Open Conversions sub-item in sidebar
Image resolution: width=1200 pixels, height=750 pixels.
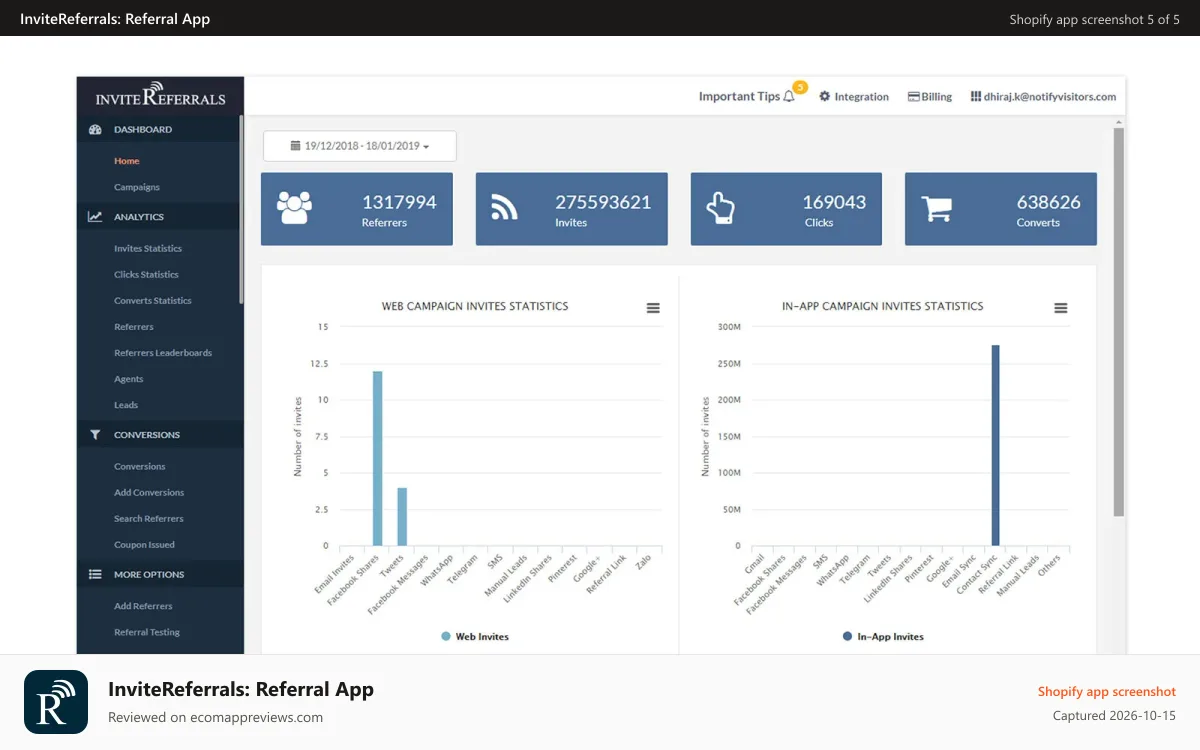tap(140, 467)
